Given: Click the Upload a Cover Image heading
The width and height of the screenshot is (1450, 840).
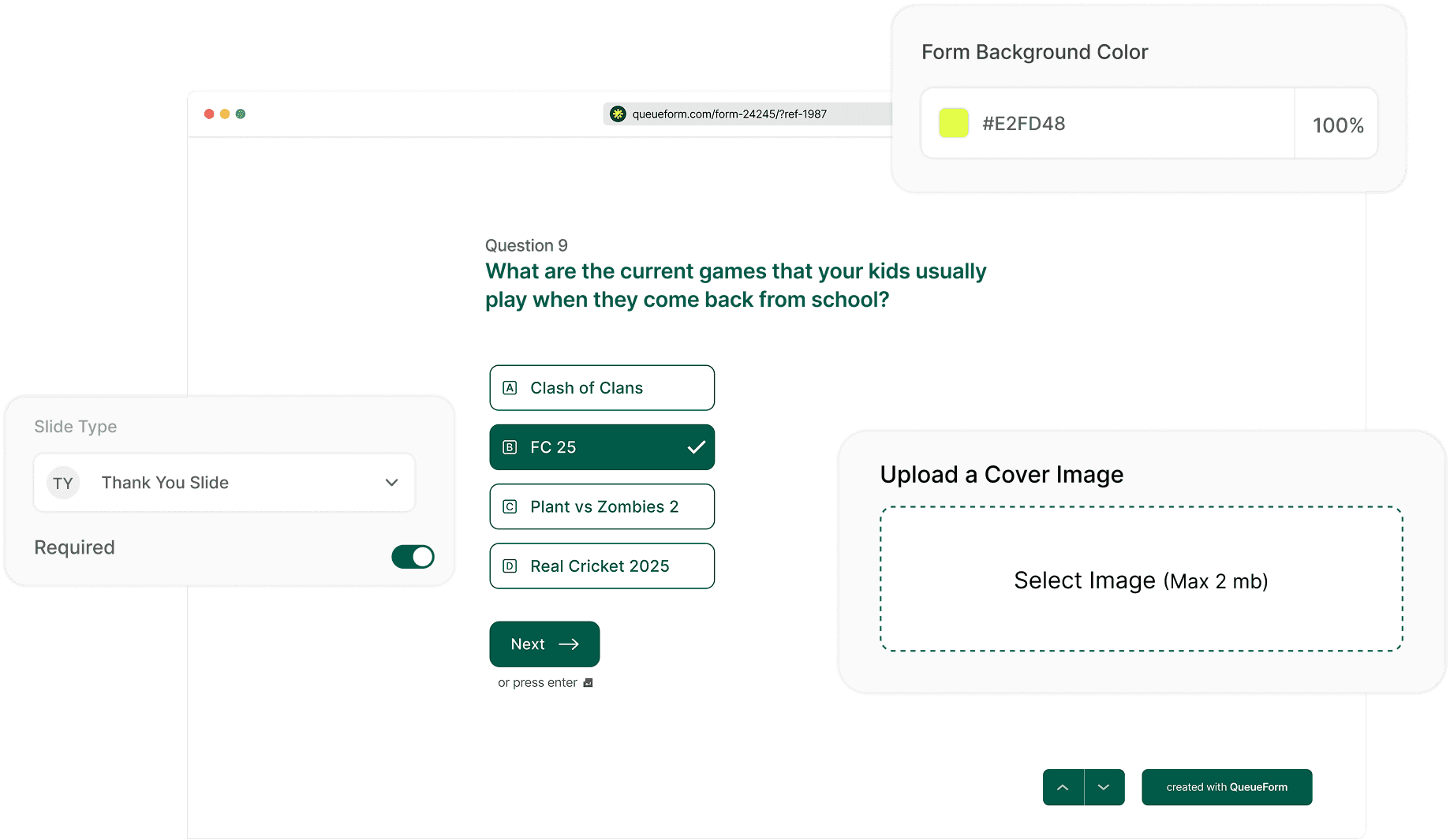Looking at the screenshot, I should pos(1001,475).
